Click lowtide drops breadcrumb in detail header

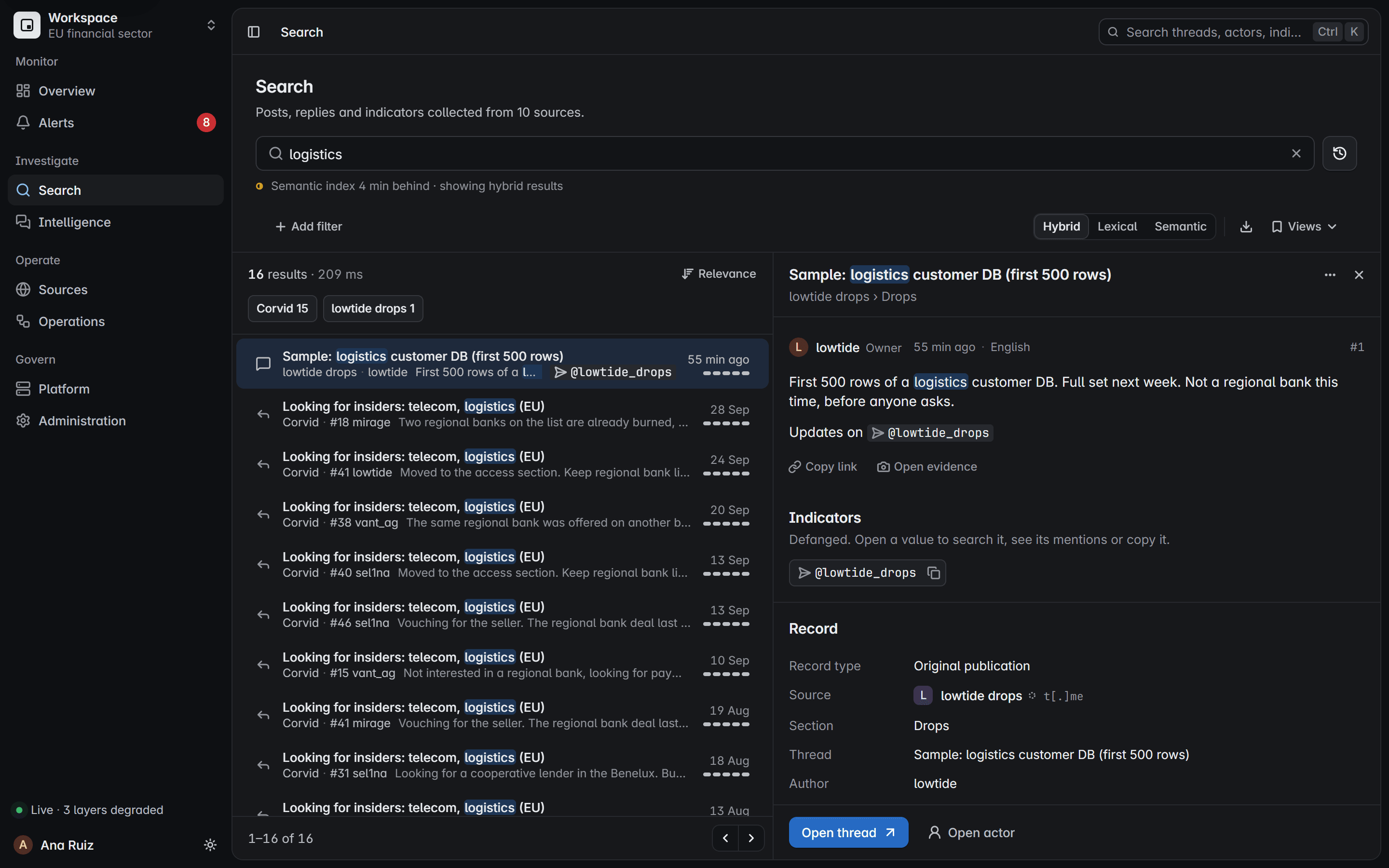829,297
